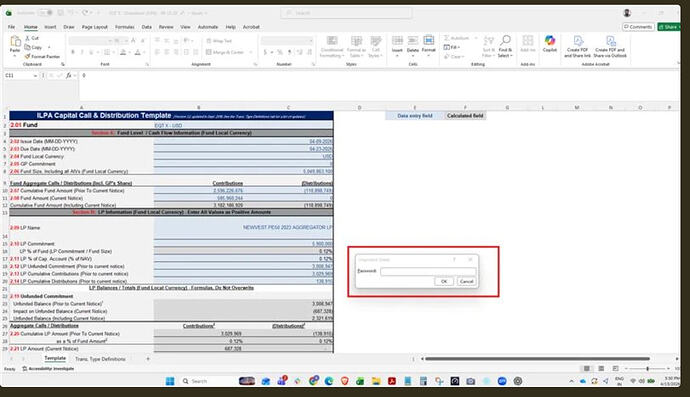Open the Windows Start menu
The width and height of the screenshot is (690, 397).
pos(170,381)
